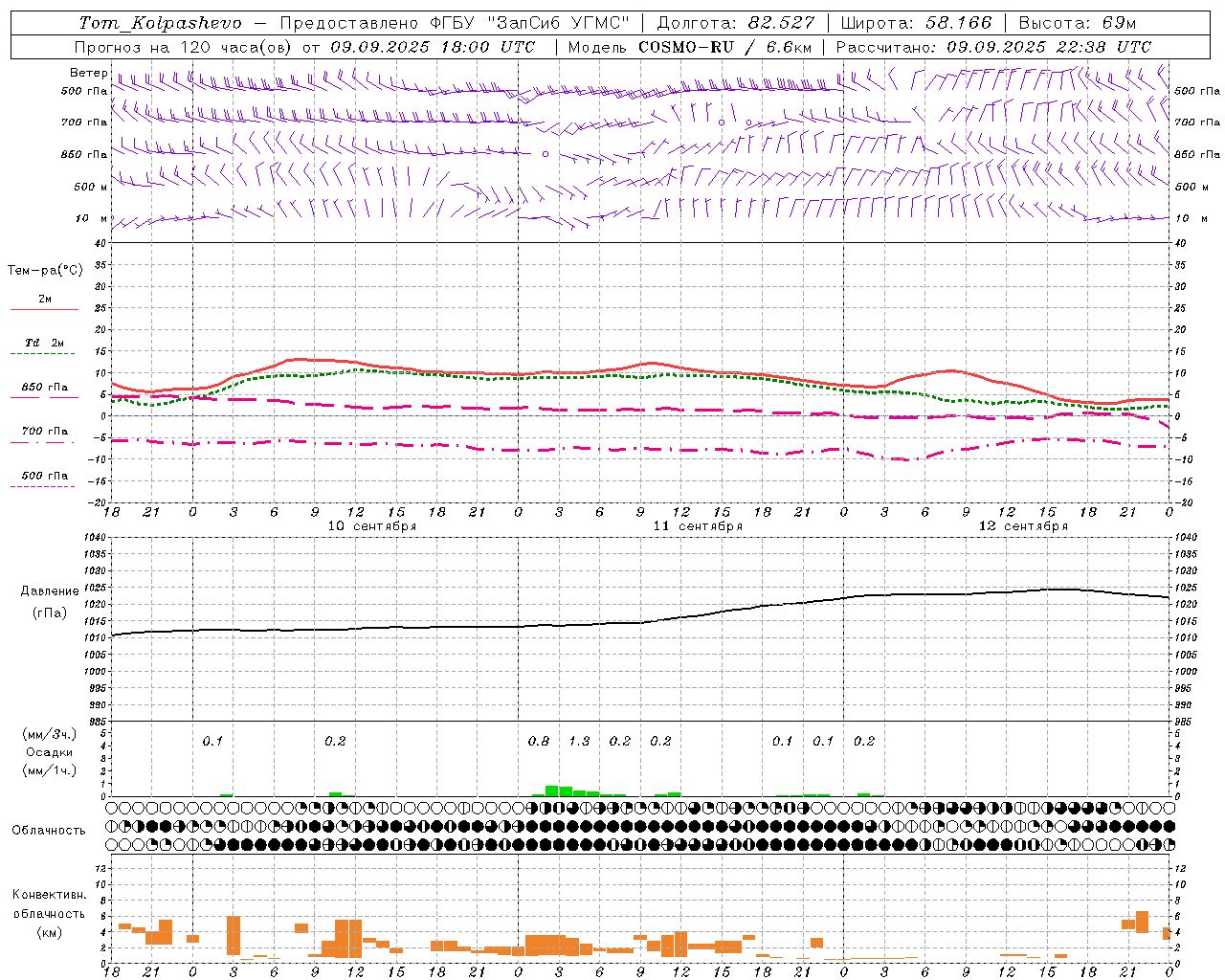Image resolution: width=1225 pixels, height=980 pixels.
Task: Click the station name Tom_Kolpashevo
Action: coord(160,23)
